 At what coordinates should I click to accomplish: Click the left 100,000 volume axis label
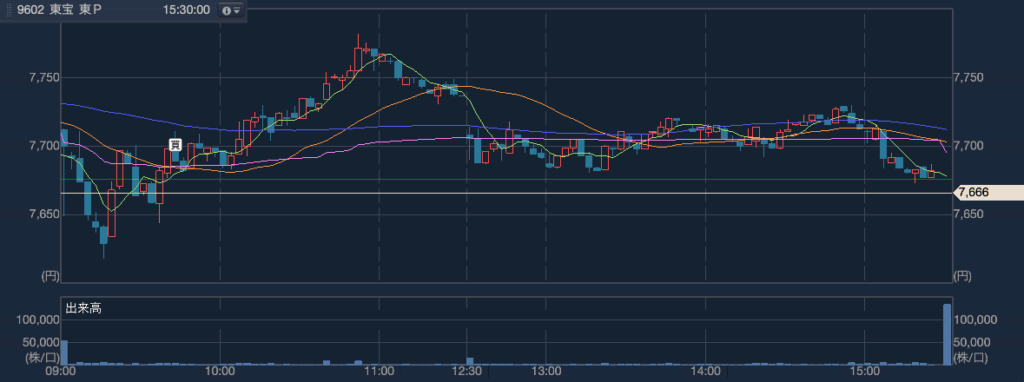tap(39, 319)
